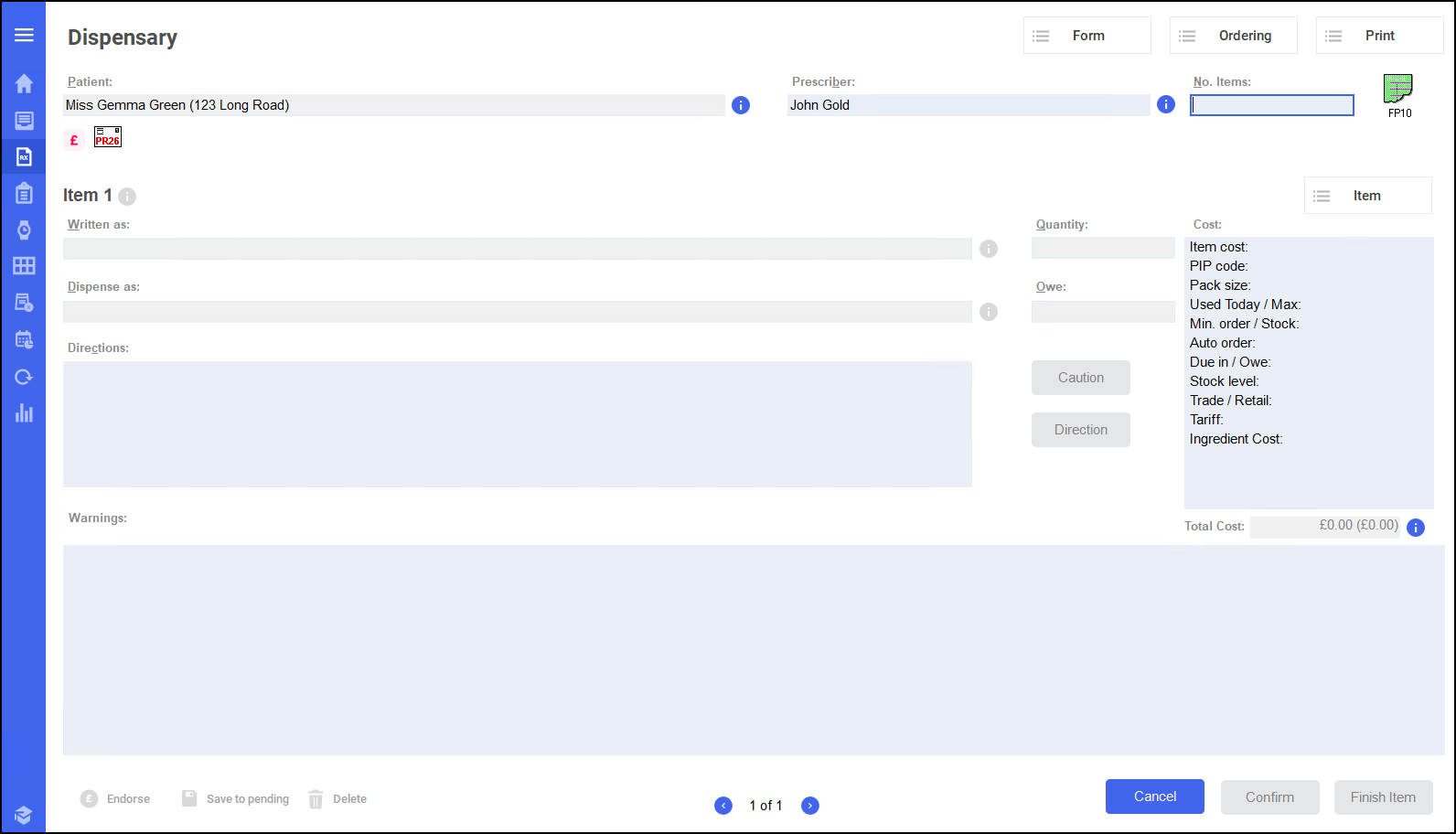Go to next item page arrow

coord(809,806)
